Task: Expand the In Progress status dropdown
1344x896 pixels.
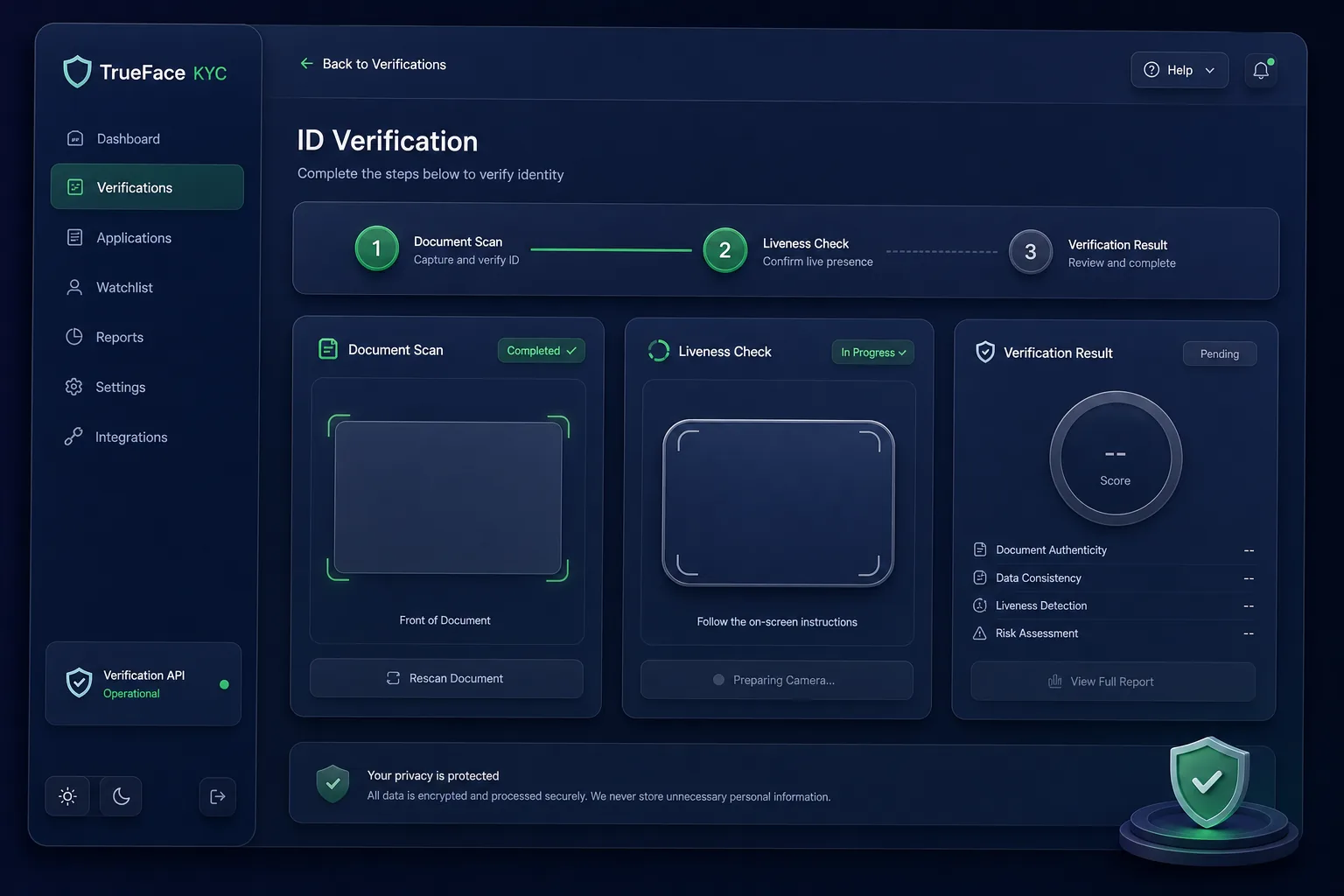Action: click(872, 352)
